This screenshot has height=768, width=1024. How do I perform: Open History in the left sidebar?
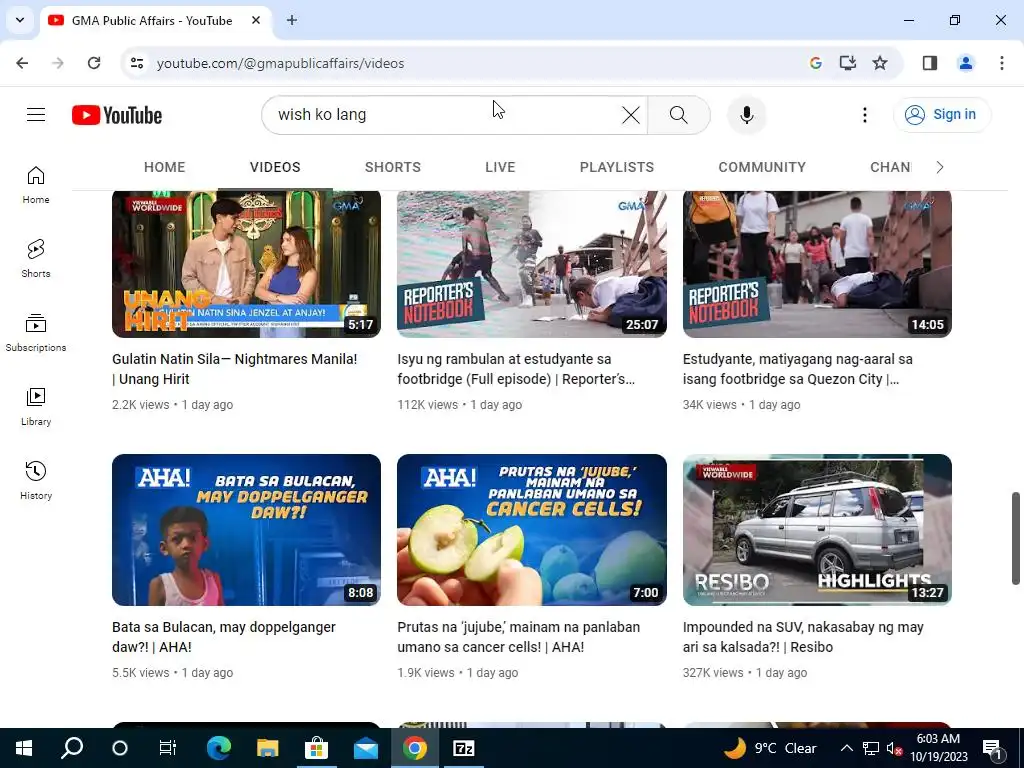[36, 480]
